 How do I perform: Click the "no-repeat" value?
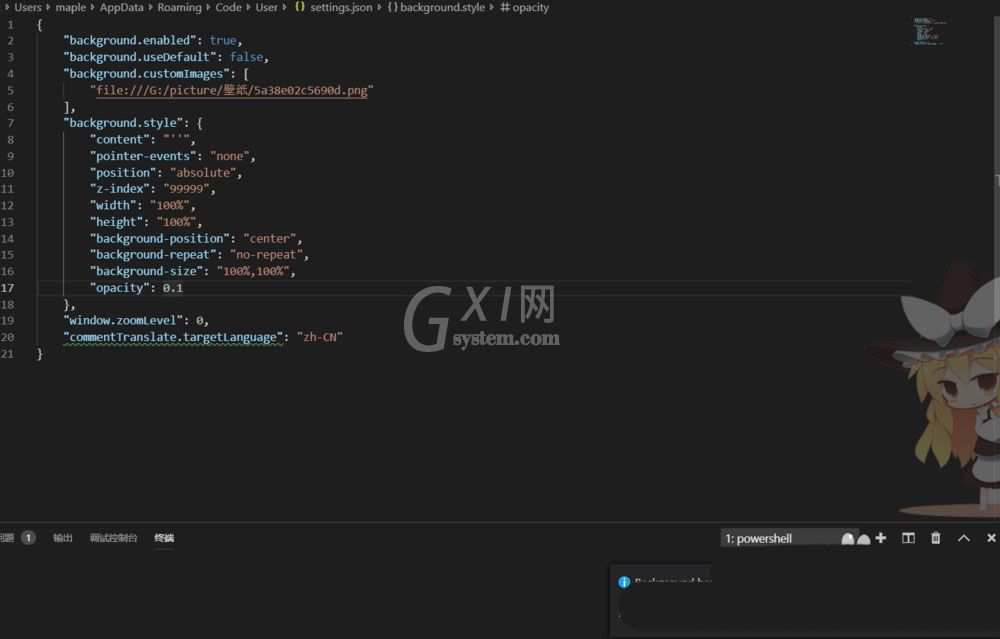click(266, 254)
